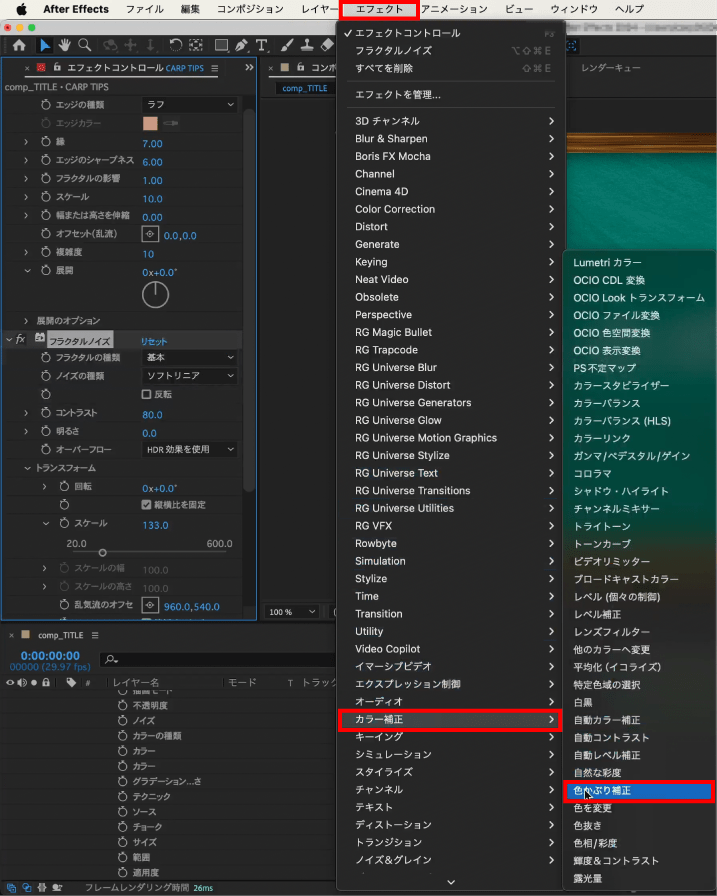Click the オフセット(乱流) point picker crosshair
This screenshot has width=717, height=896.
pos(150,234)
